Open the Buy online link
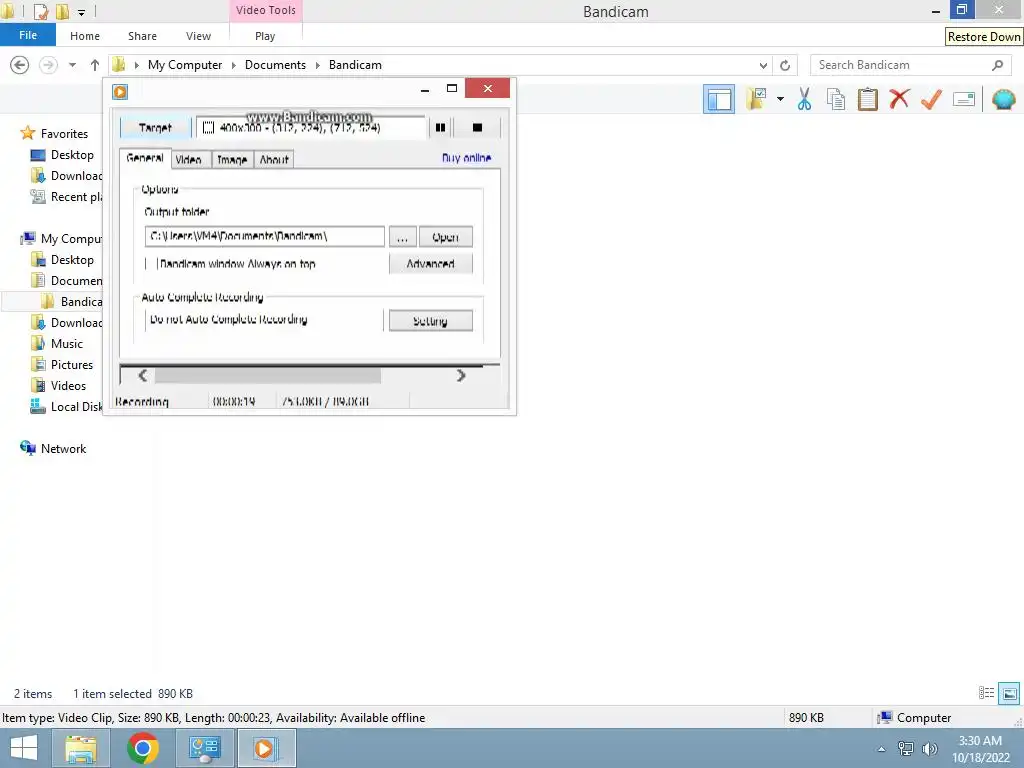This screenshot has height=768, width=1024. [x=466, y=158]
